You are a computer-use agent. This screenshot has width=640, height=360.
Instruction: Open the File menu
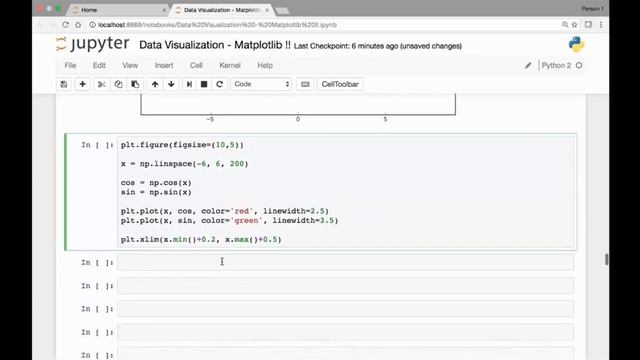(70, 65)
